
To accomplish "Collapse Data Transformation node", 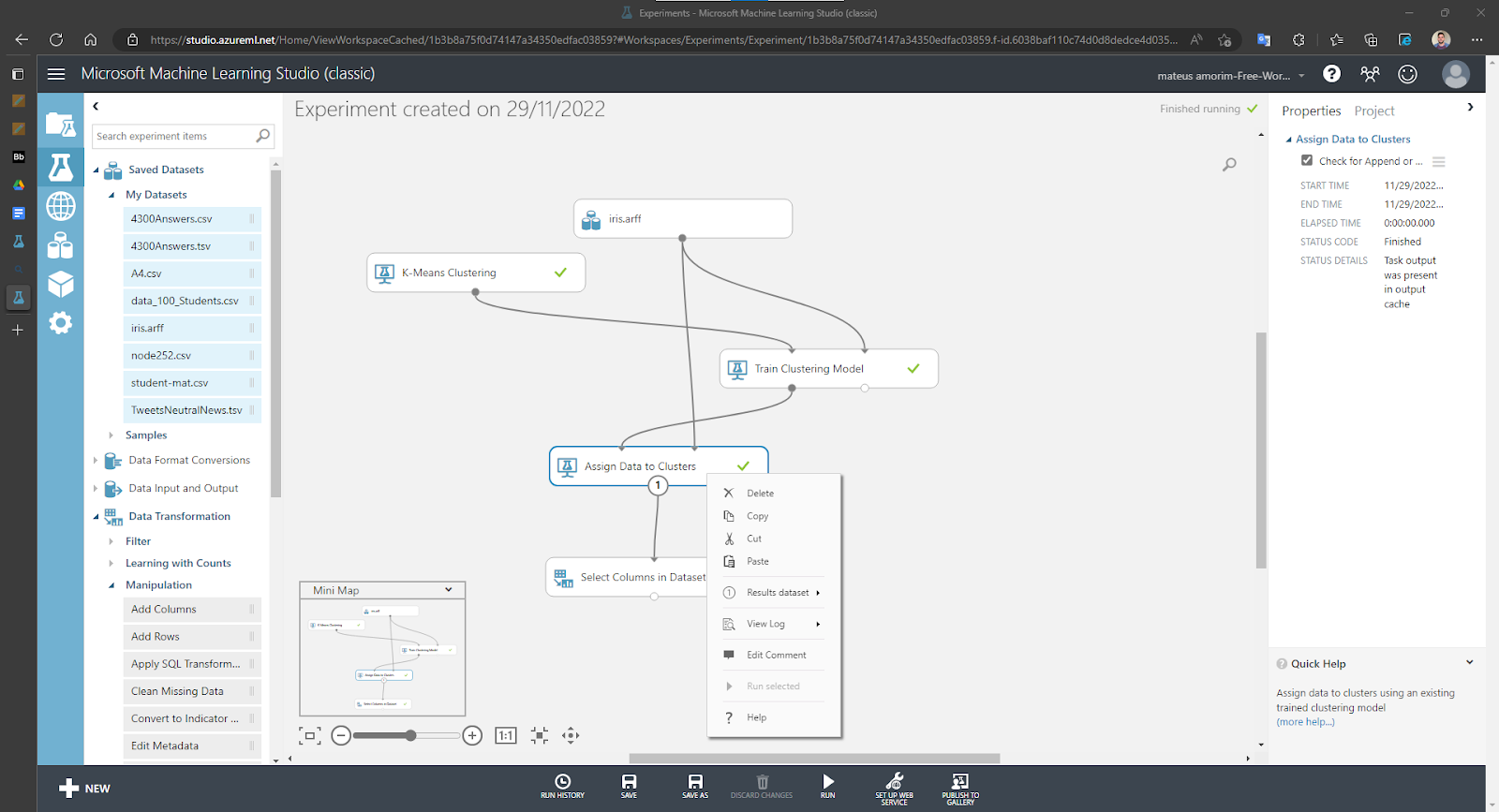I will pyautogui.click(x=96, y=516).
